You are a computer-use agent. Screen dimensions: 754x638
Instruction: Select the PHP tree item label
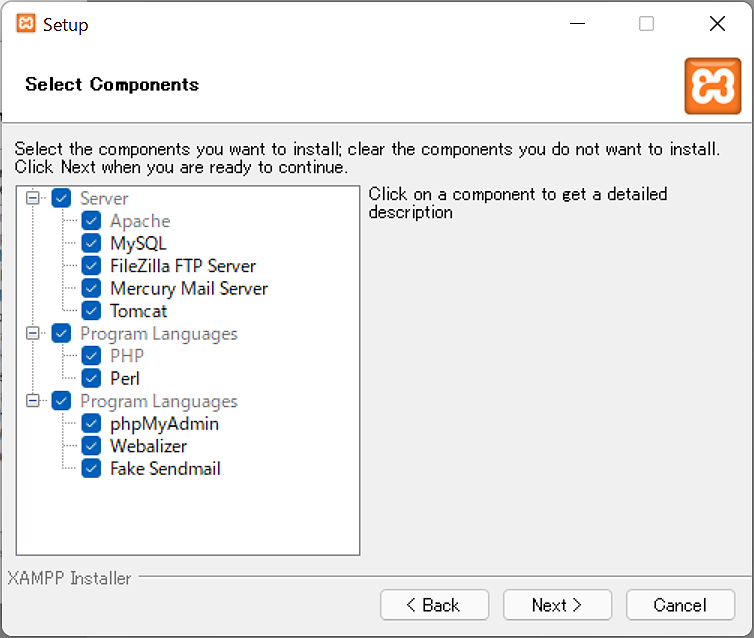pyautogui.click(x=127, y=356)
